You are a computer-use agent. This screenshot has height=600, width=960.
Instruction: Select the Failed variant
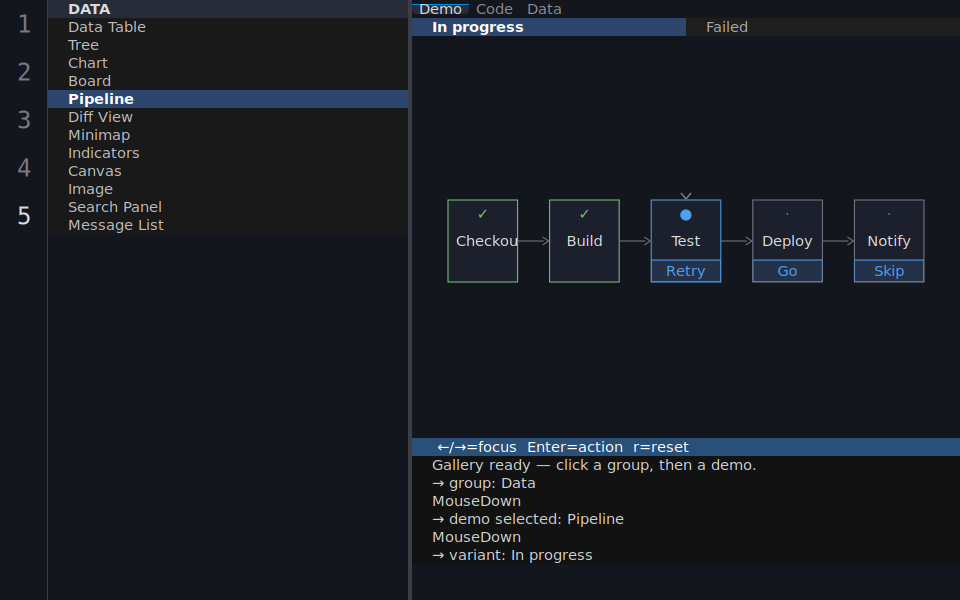click(823, 27)
